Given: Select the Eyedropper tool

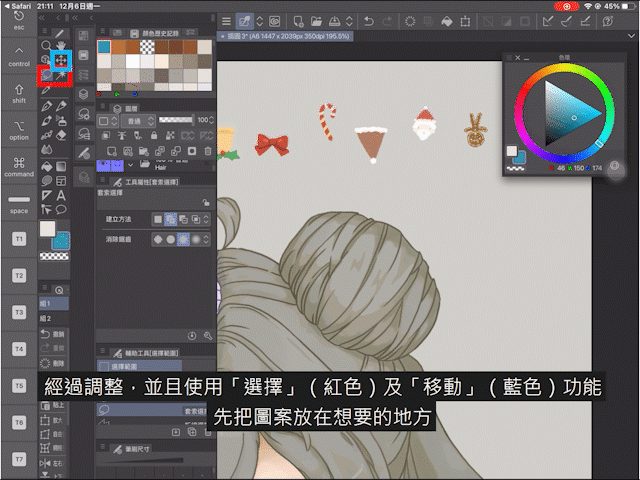Looking at the screenshot, I should (x=46, y=91).
